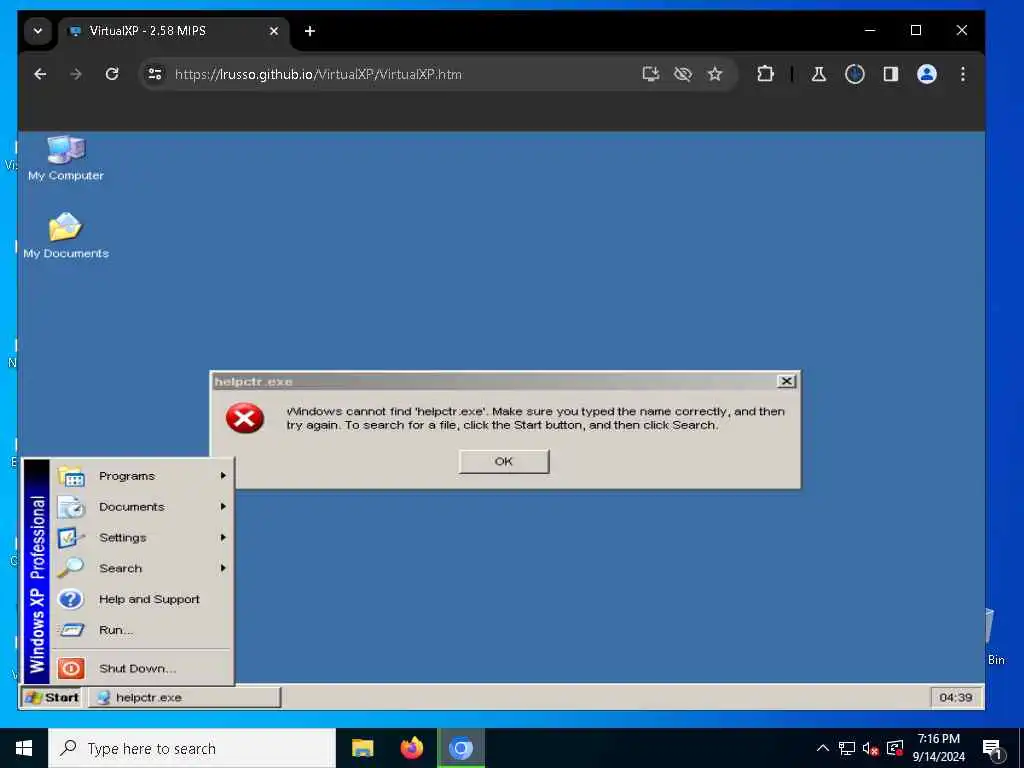Select the VirtualXP browser tab
1024x768 pixels.
[x=173, y=31]
